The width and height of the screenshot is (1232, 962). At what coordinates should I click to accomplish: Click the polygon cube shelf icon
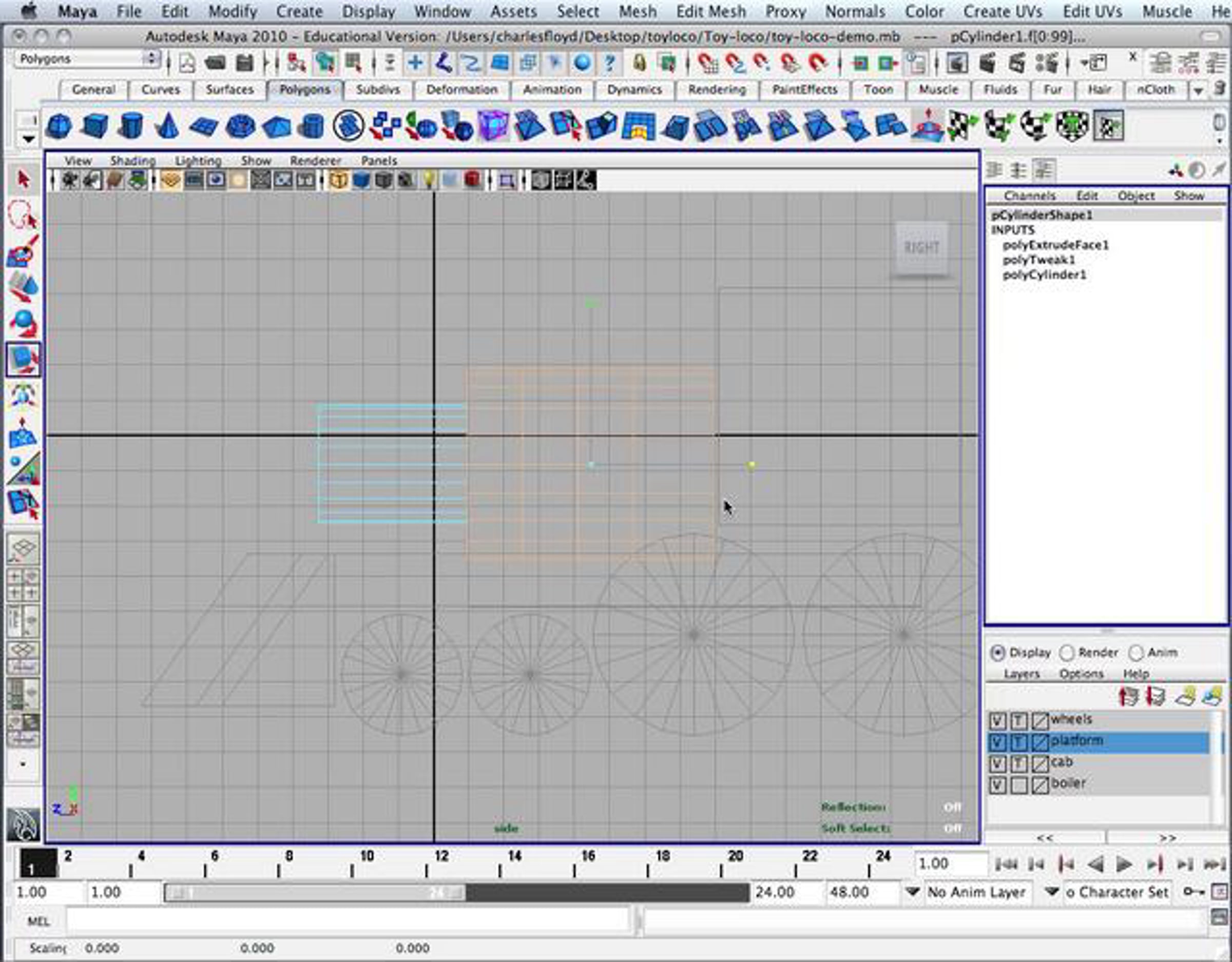[94, 126]
